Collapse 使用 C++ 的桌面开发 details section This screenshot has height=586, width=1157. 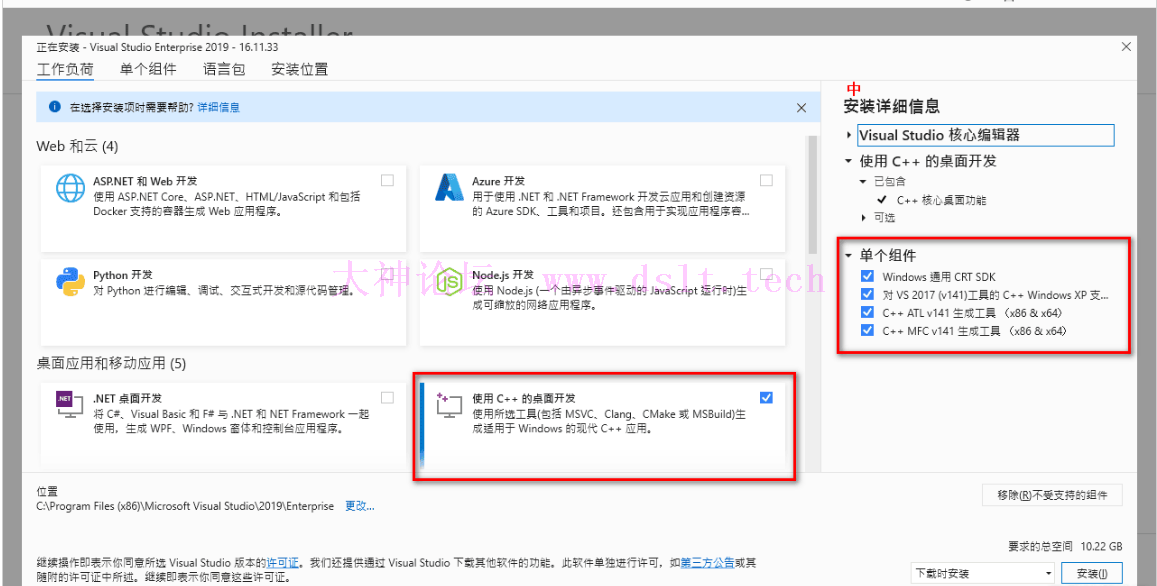pyautogui.click(x=849, y=161)
